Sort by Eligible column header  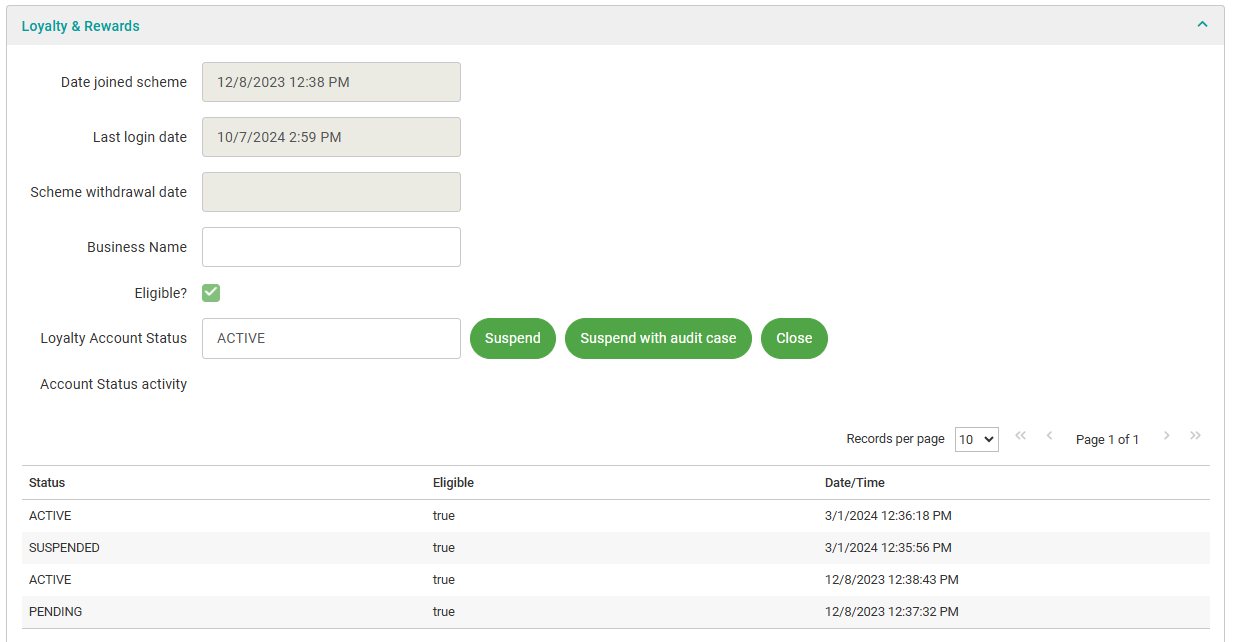click(x=453, y=483)
